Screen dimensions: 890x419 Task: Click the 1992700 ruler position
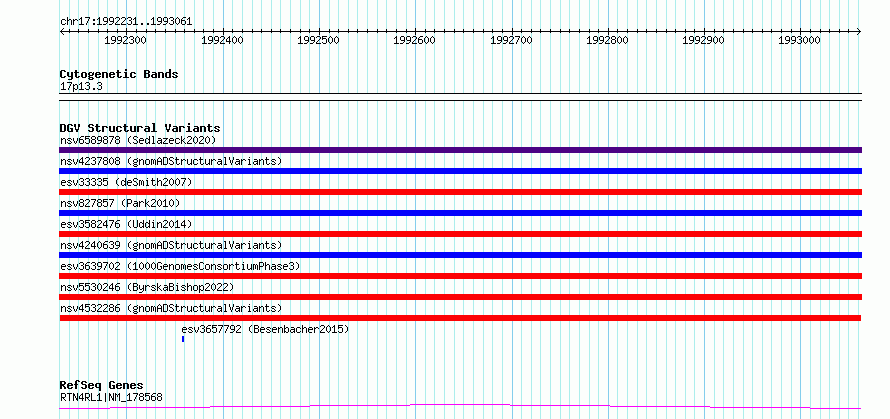pos(511,40)
